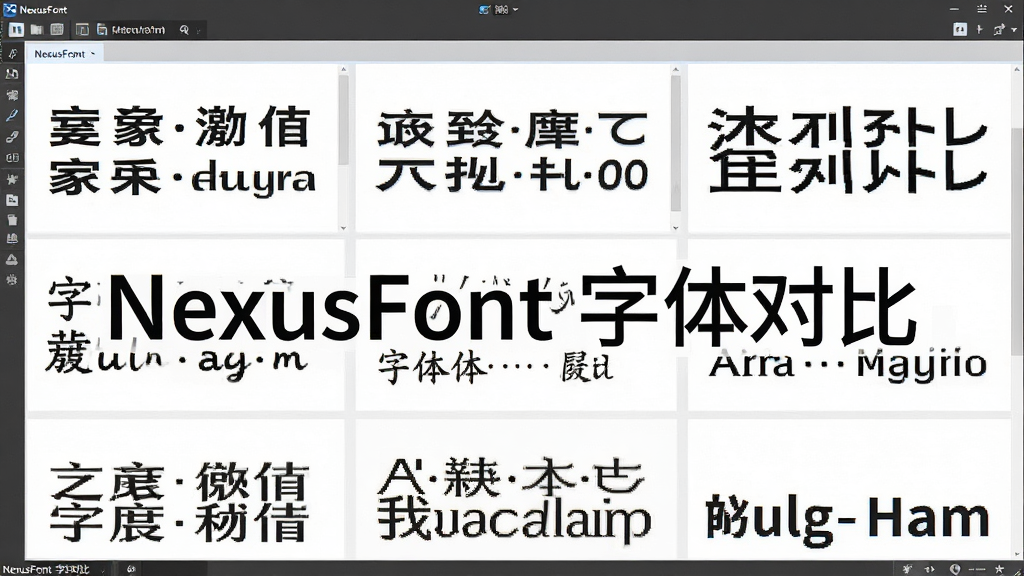
Task: Click the highlighted icon in right toolbar
Action: (x=959, y=29)
